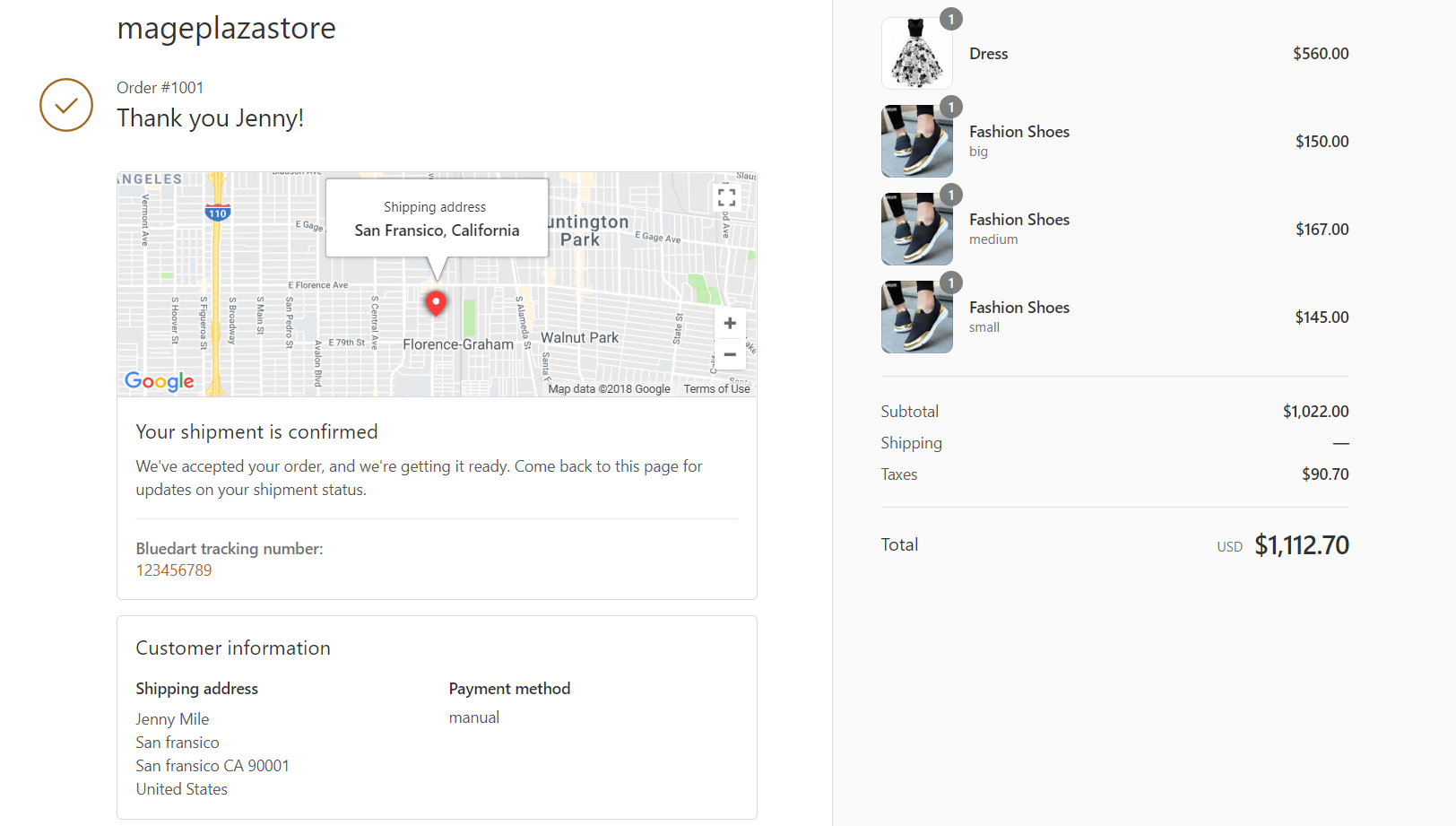Viewport: 1456px width, 826px height.
Task: Click the medium variant label
Action: click(x=993, y=239)
